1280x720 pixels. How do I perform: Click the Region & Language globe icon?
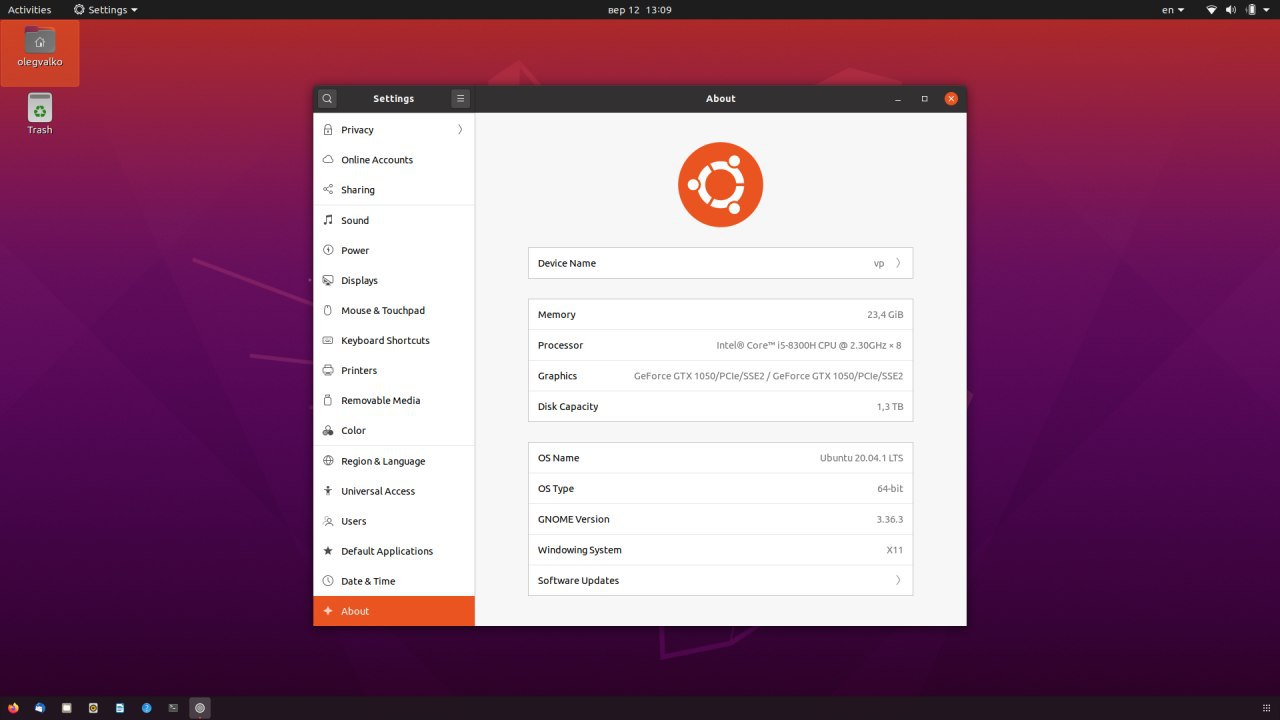[x=328, y=461]
